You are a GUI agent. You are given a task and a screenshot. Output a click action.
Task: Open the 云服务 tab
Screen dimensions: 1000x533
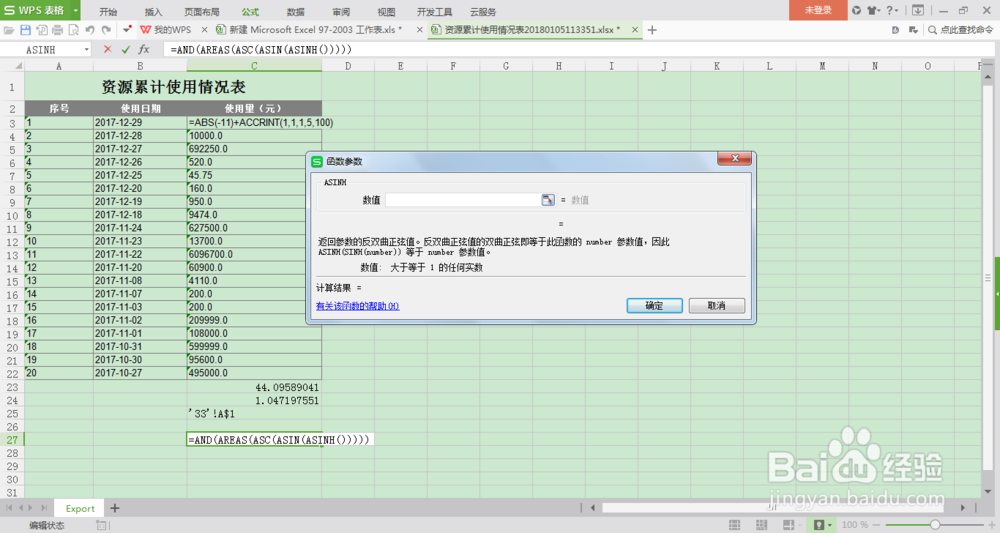[x=483, y=11]
